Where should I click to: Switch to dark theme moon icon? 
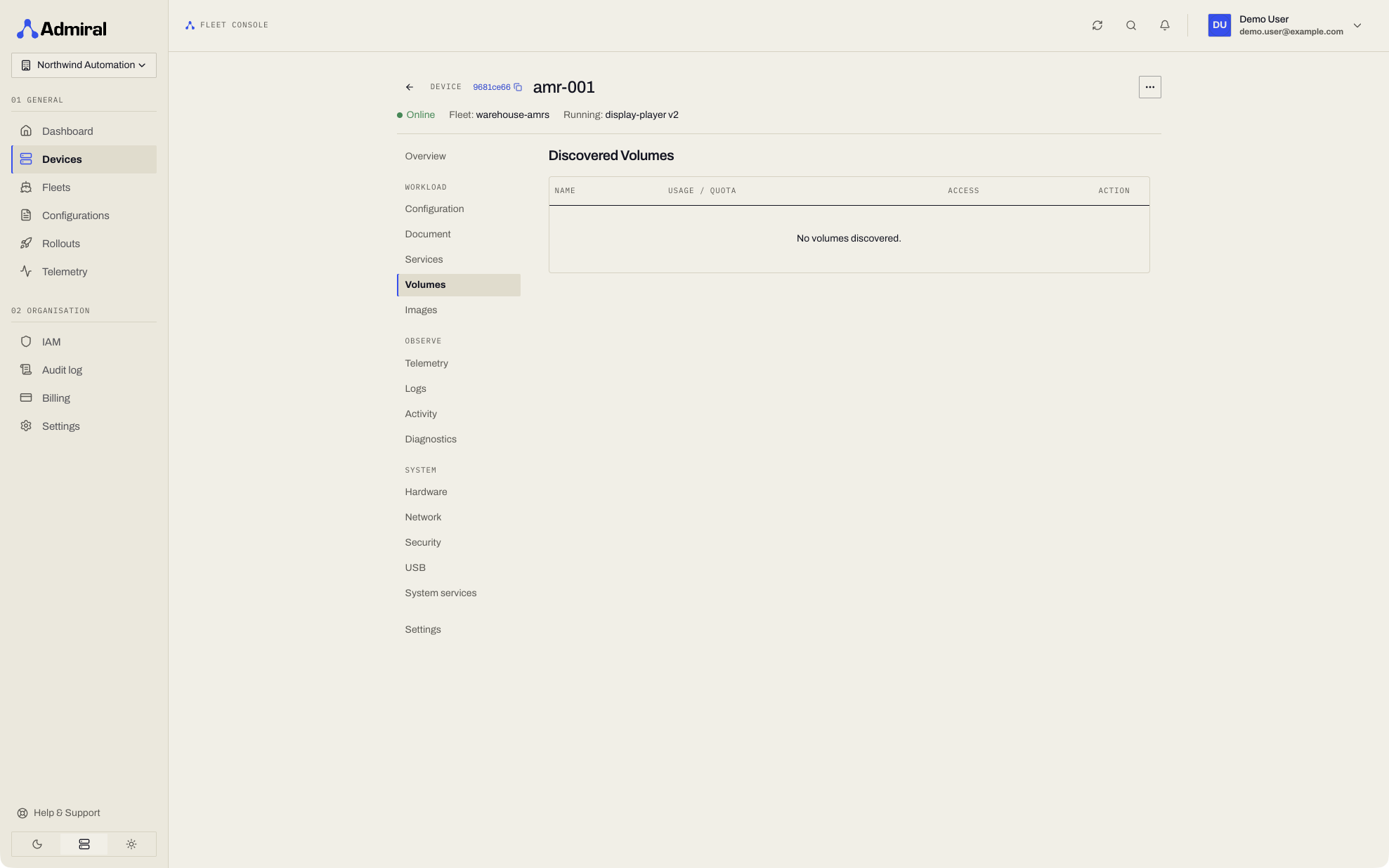pos(37,844)
